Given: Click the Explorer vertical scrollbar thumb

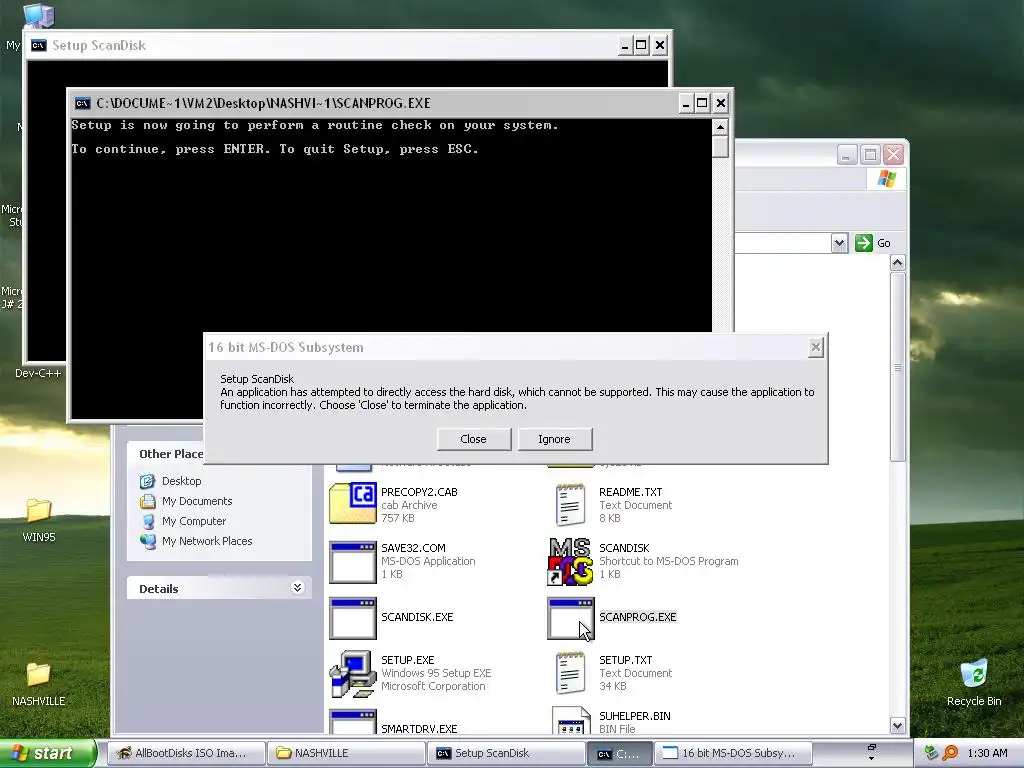Looking at the screenshot, I should [x=897, y=367].
